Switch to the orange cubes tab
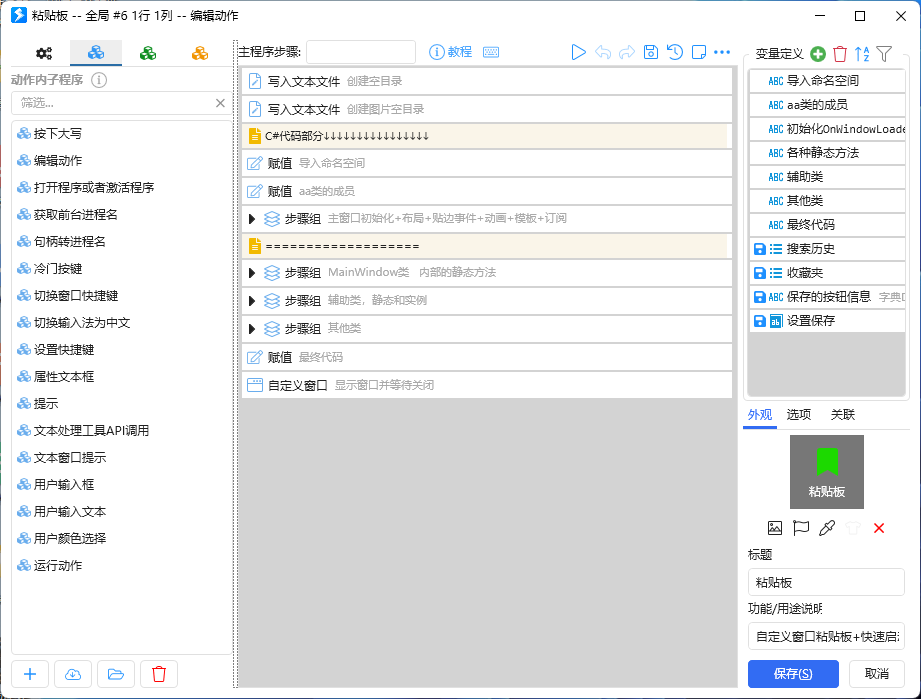 200,53
